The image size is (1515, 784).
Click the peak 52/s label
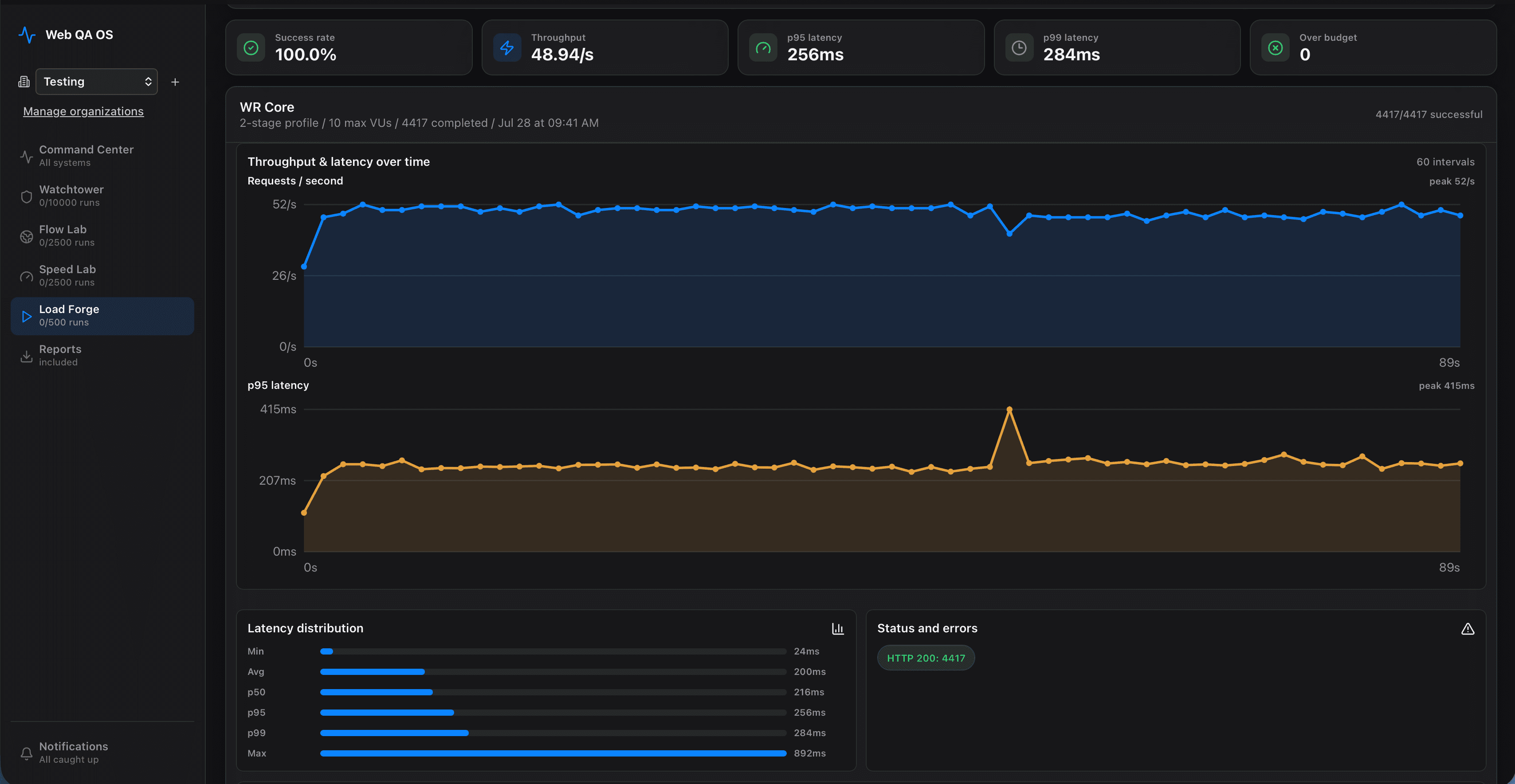1452,181
